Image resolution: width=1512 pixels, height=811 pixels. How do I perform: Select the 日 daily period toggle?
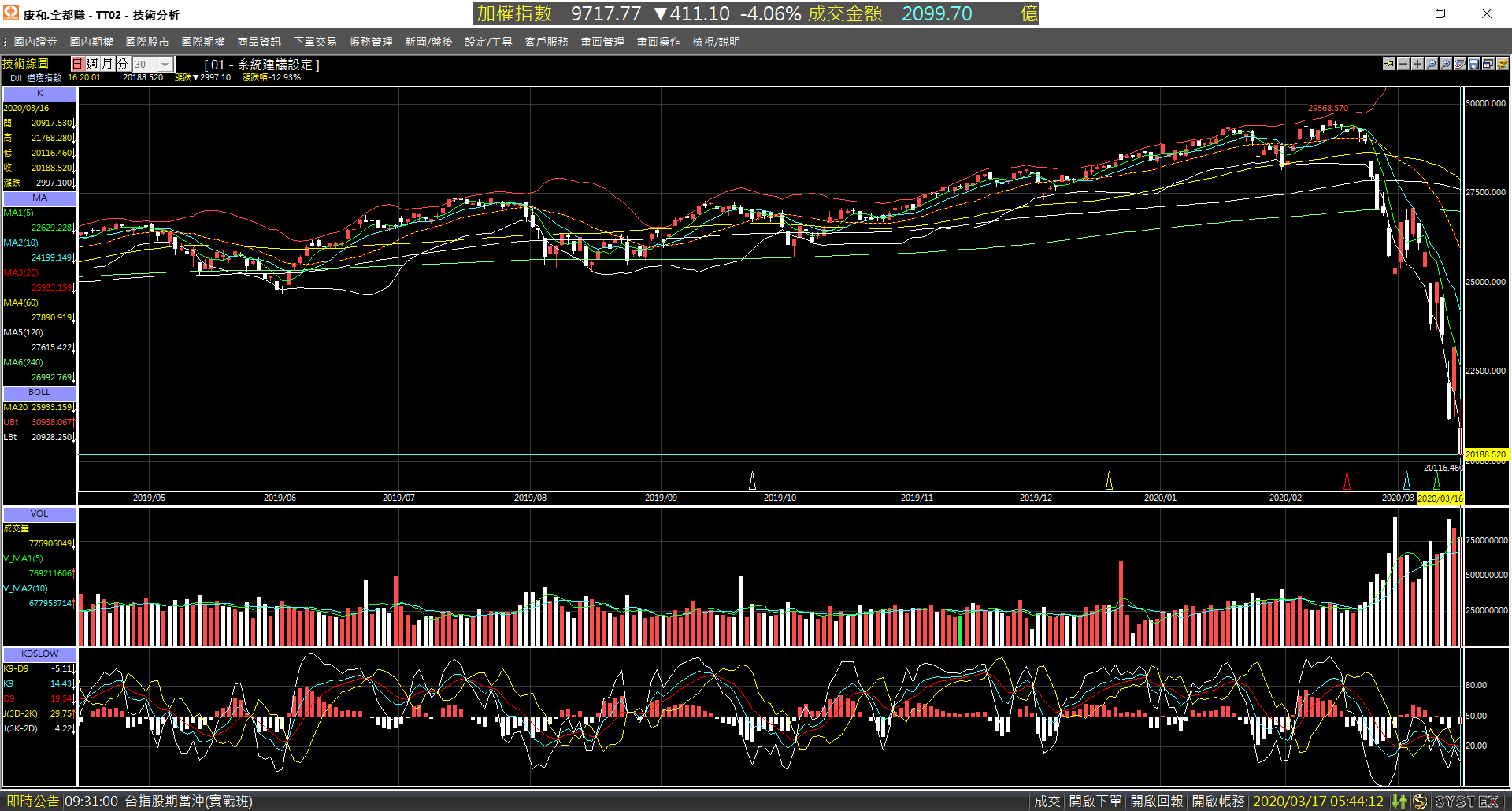pos(77,64)
